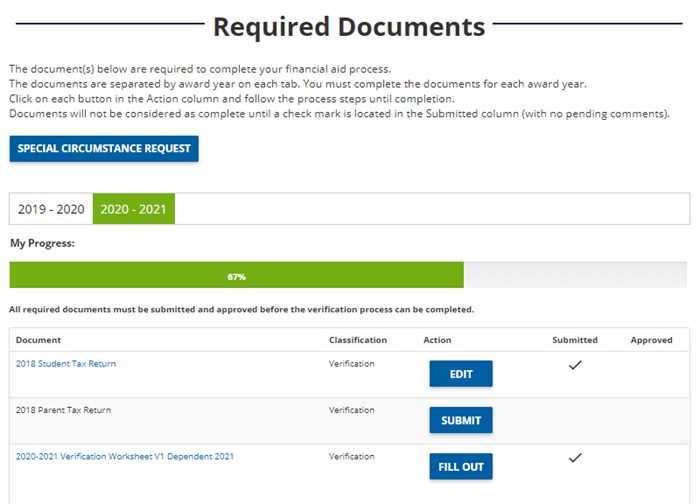Screen dimensions: 700x504
Task: Switch to the 2019 - 2020 tab
Action: pos(51,209)
